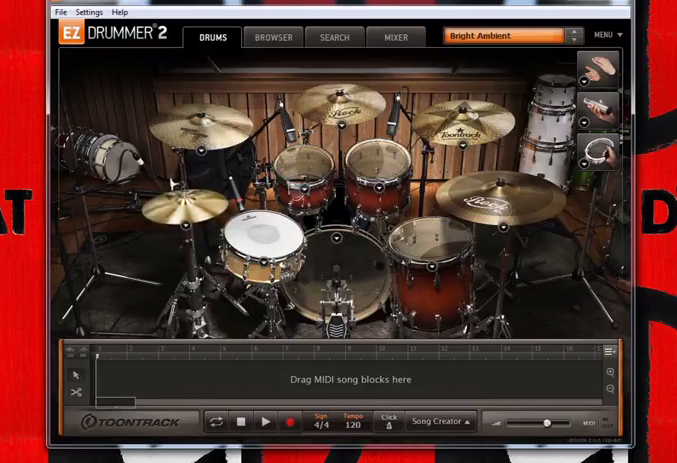Click bar 9 on the timeline ruler
The image size is (677, 463).
[349, 348]
